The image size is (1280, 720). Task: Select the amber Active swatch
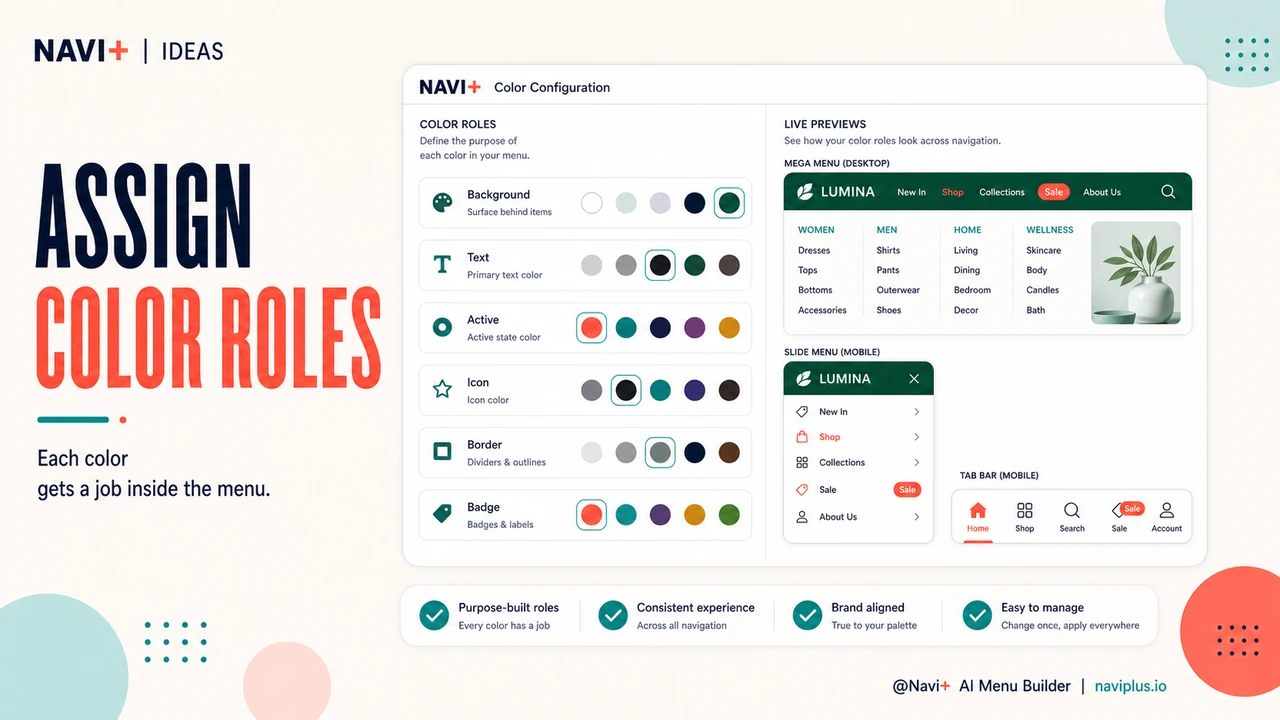tap(729, 327)
